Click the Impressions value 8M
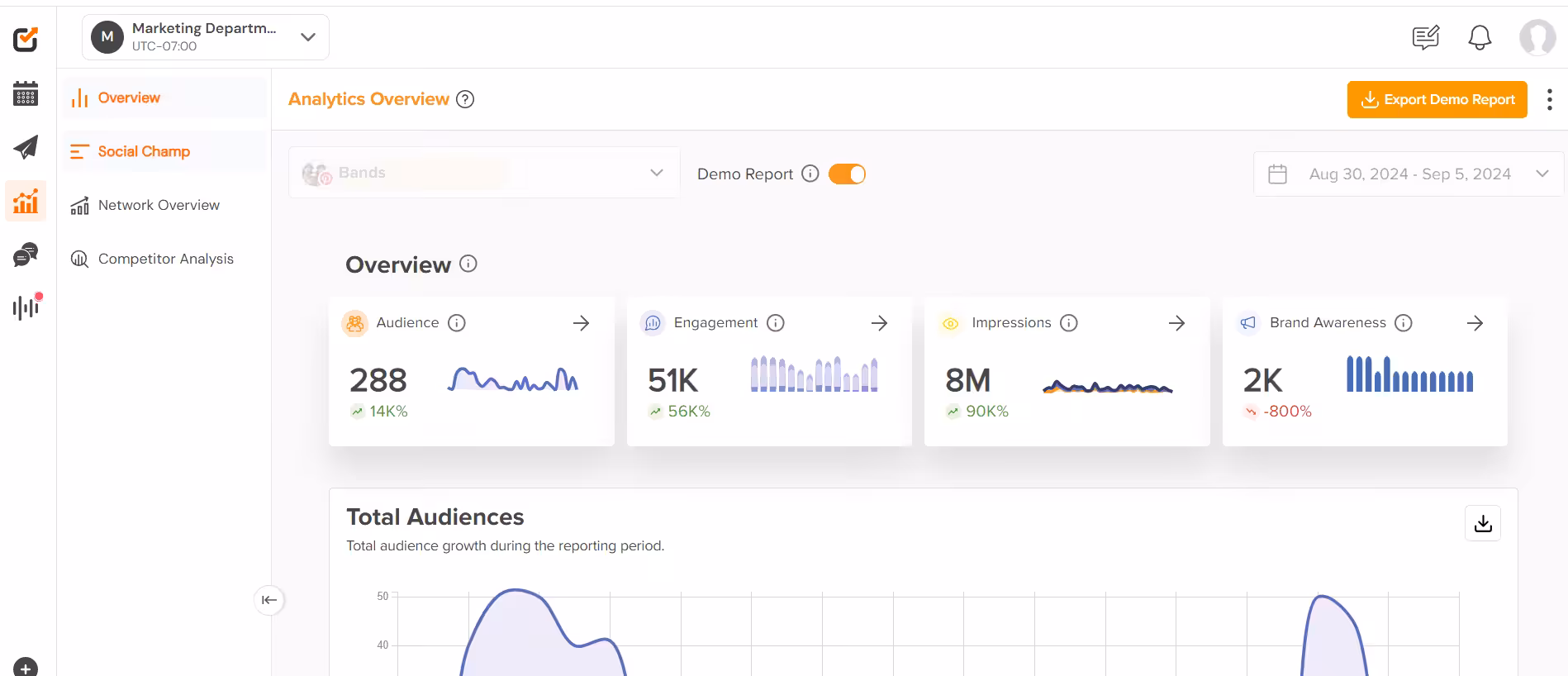The height and width of the screenshot is (676, 1568). (968, 381)
